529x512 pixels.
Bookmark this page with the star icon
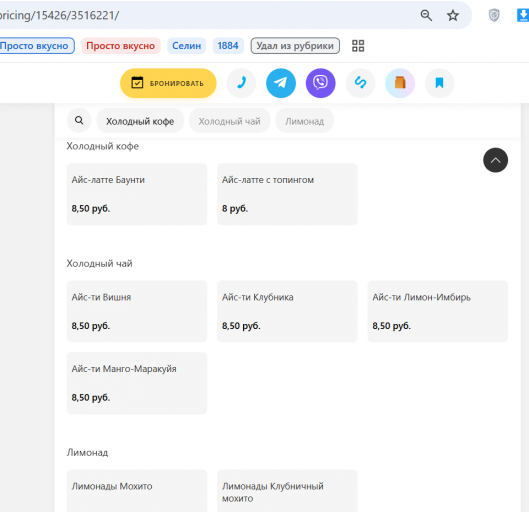coord(453,15)
